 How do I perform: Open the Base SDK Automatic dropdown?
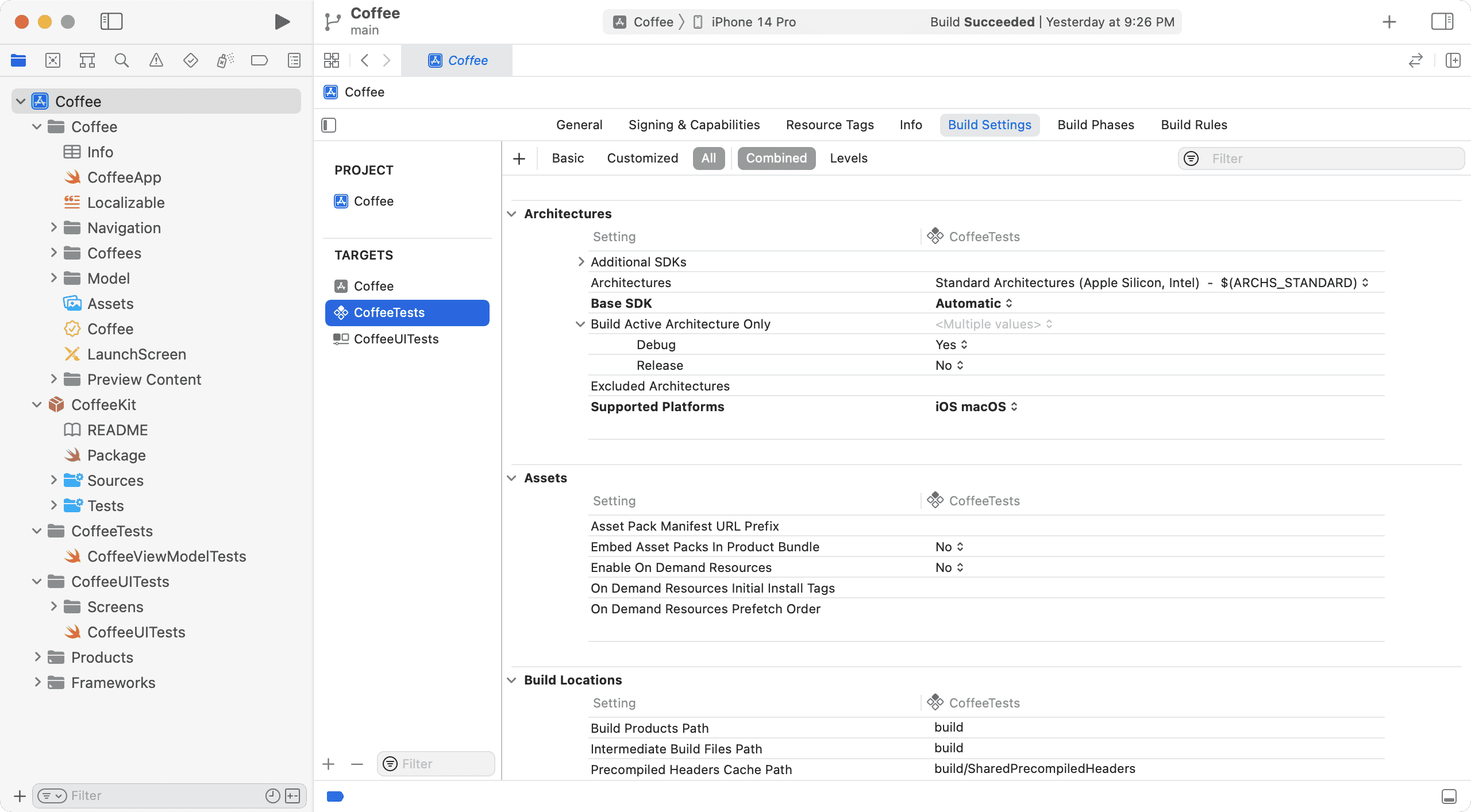[973, 303]
